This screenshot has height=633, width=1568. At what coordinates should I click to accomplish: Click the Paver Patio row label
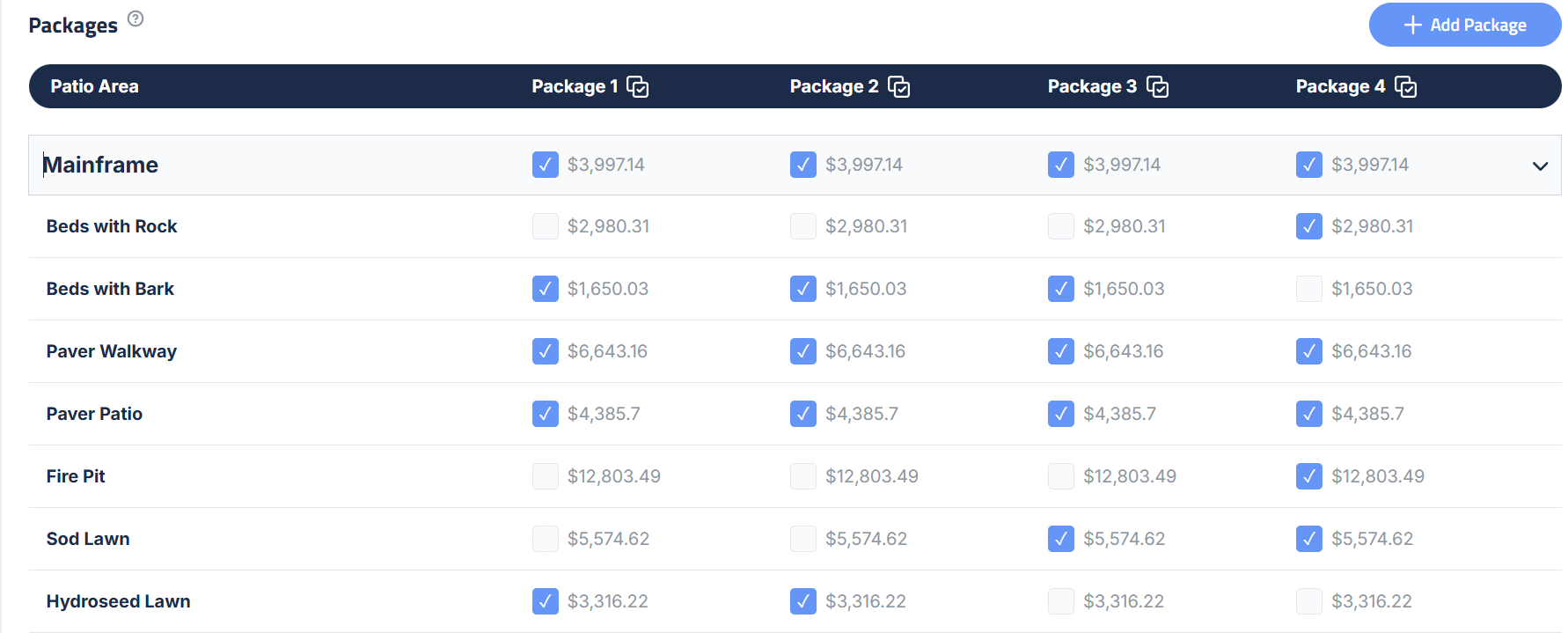click(94, 414)
